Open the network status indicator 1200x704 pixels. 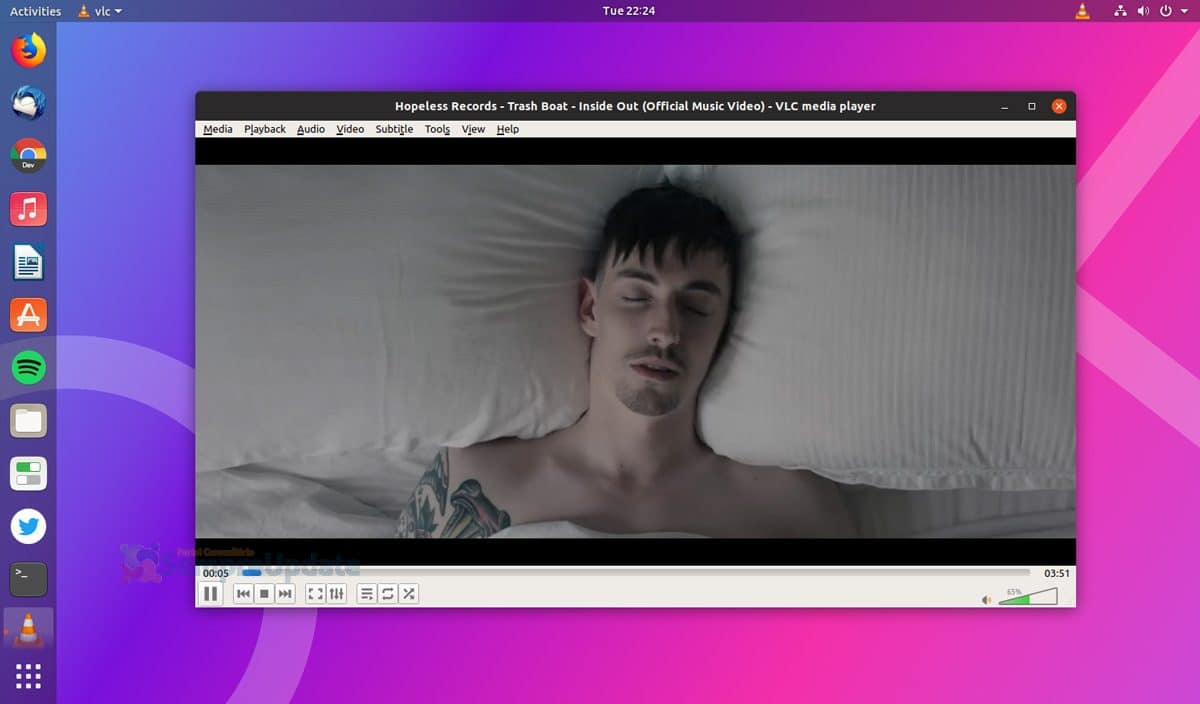click(1120, 11)
